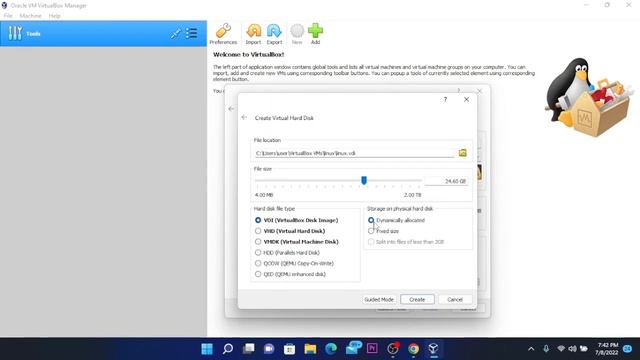Click the help question mark in dialog
The height and width of the screenshot is (360, 640).
point(445,100)
